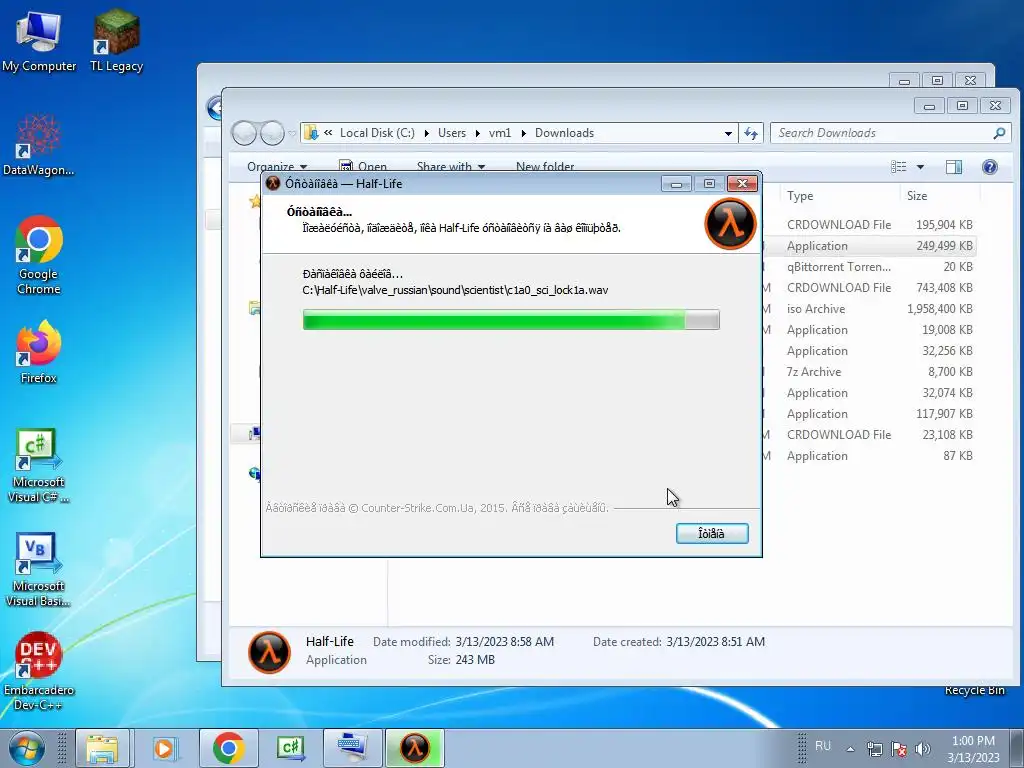
Task: Go back with Explorer back arrow
Action: point(244,133)
